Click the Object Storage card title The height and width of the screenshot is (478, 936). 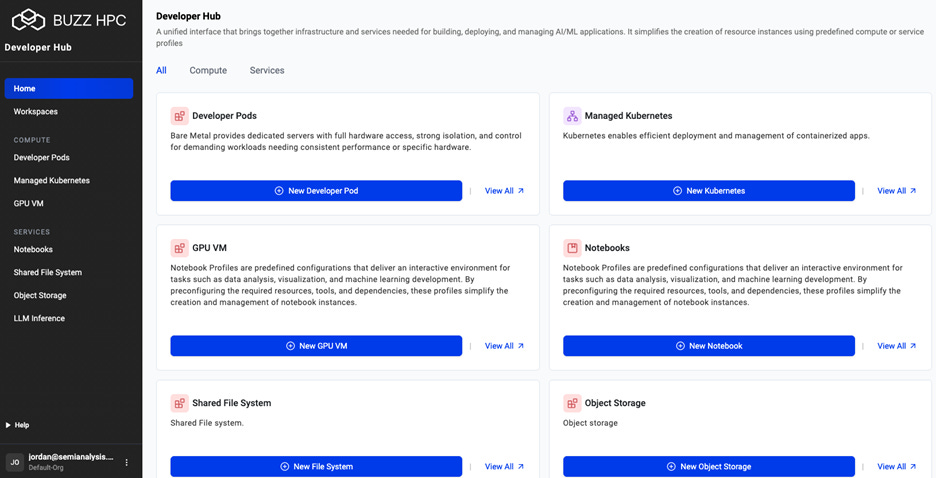tap(615, 403)
